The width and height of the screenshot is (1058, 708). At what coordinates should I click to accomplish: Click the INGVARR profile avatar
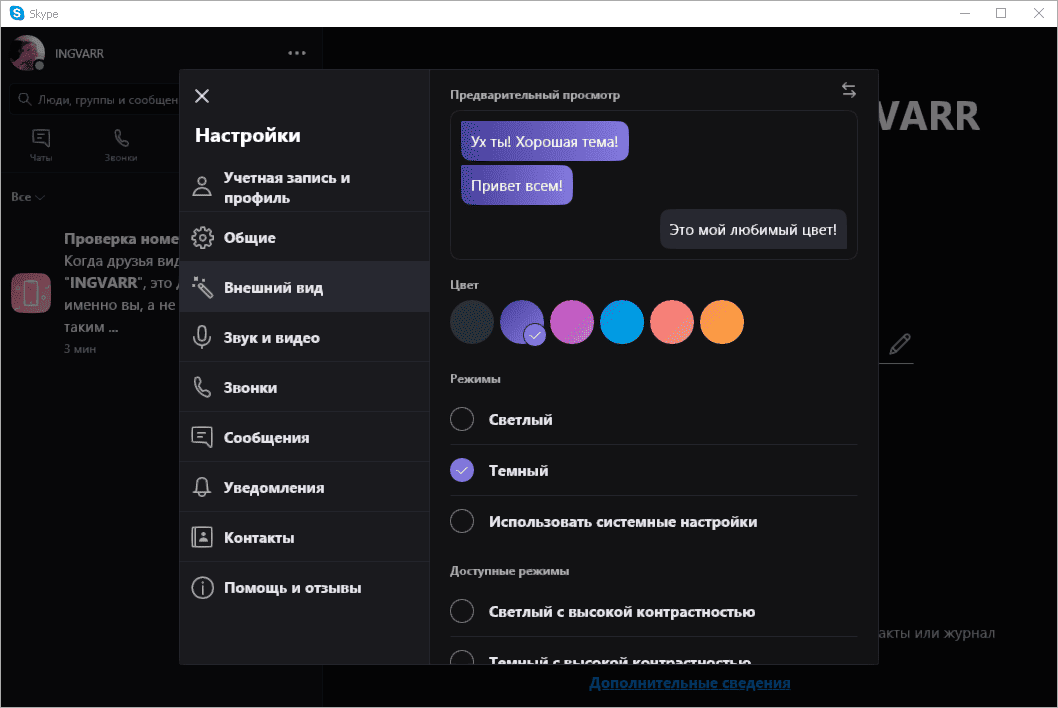pyautogui.click(x=27, y=53)
